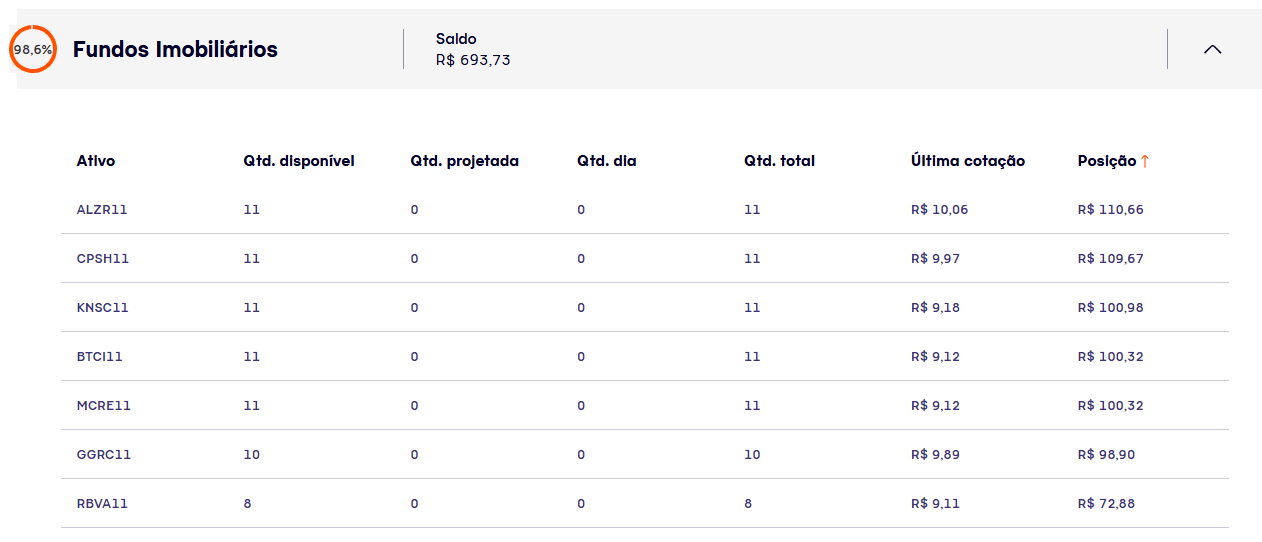Select the RBVA11 asset
This screenshot has height=542, width=1262.
(x=102, y=504)
